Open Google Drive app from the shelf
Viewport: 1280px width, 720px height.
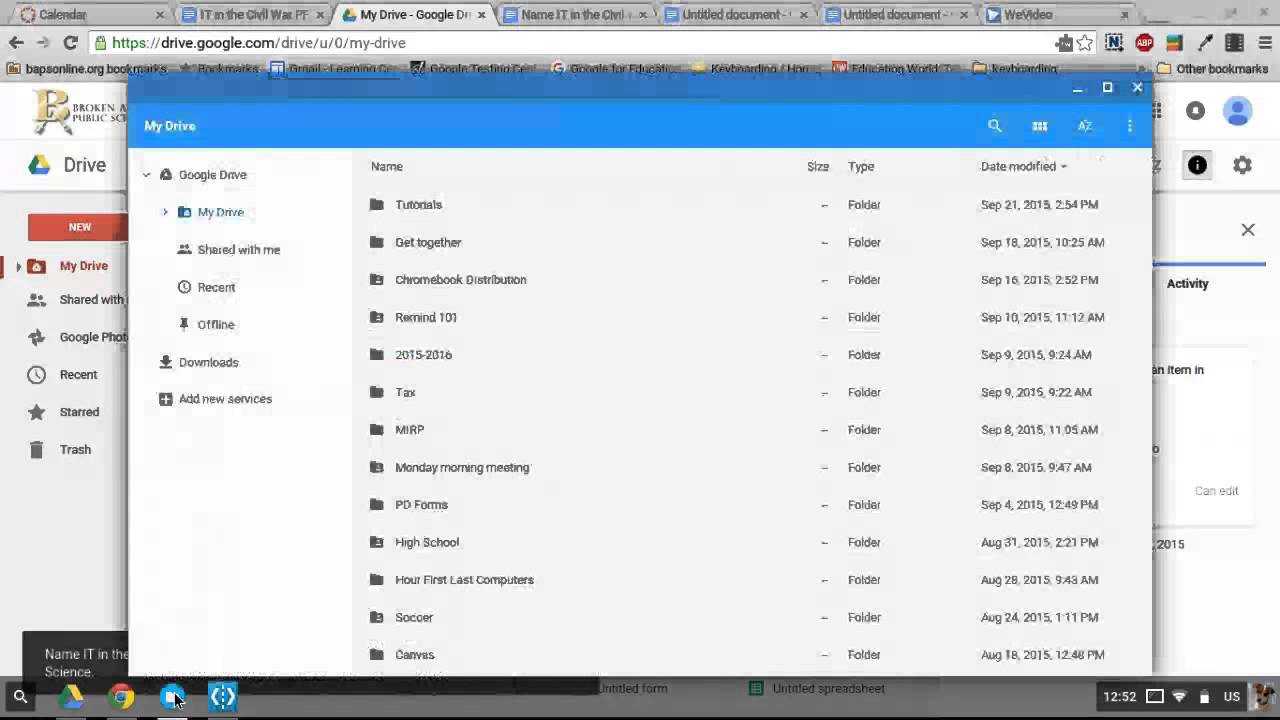click(70, 697)
